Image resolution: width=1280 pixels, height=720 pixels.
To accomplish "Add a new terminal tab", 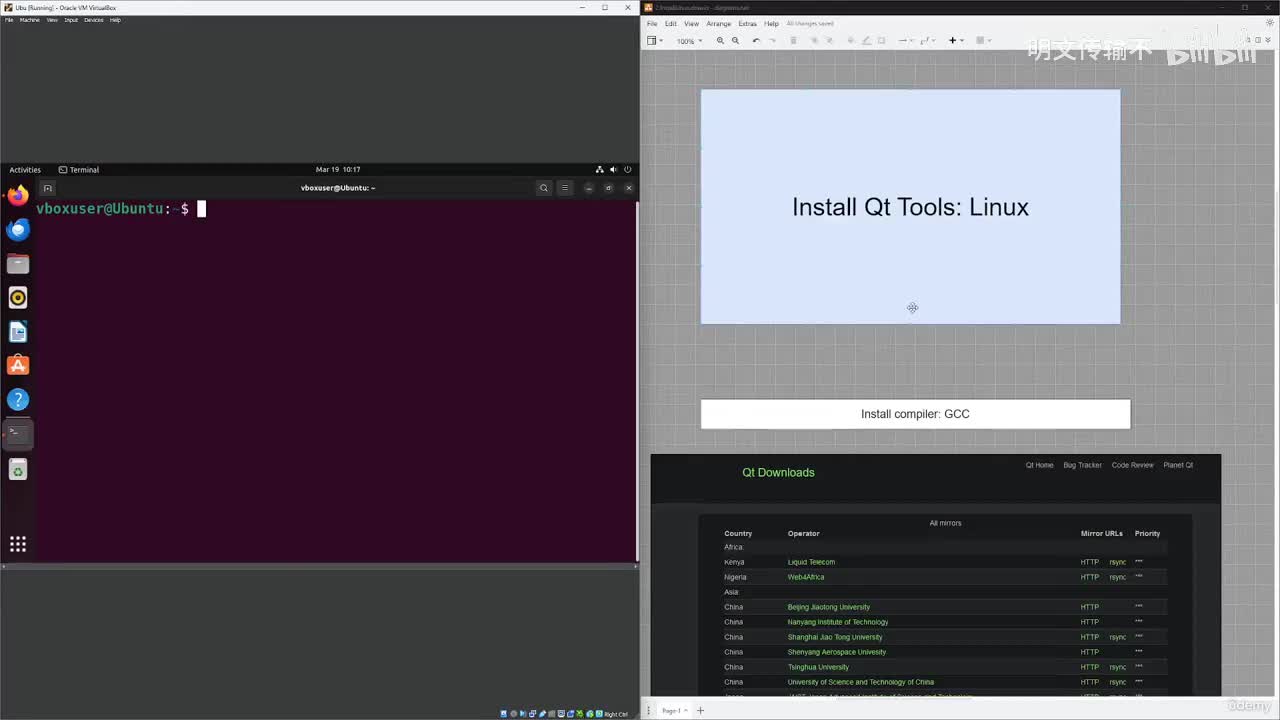I will click(47, 188).
